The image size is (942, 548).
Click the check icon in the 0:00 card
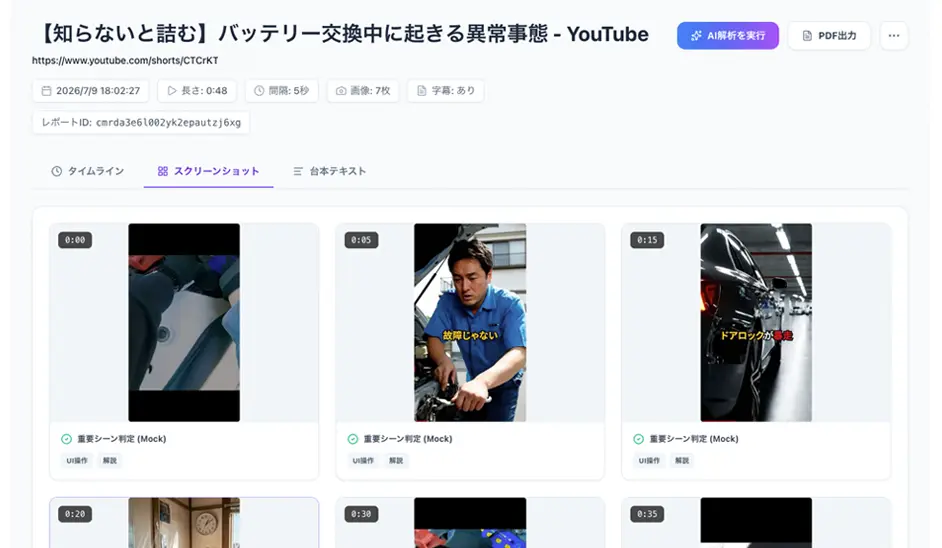67,439
